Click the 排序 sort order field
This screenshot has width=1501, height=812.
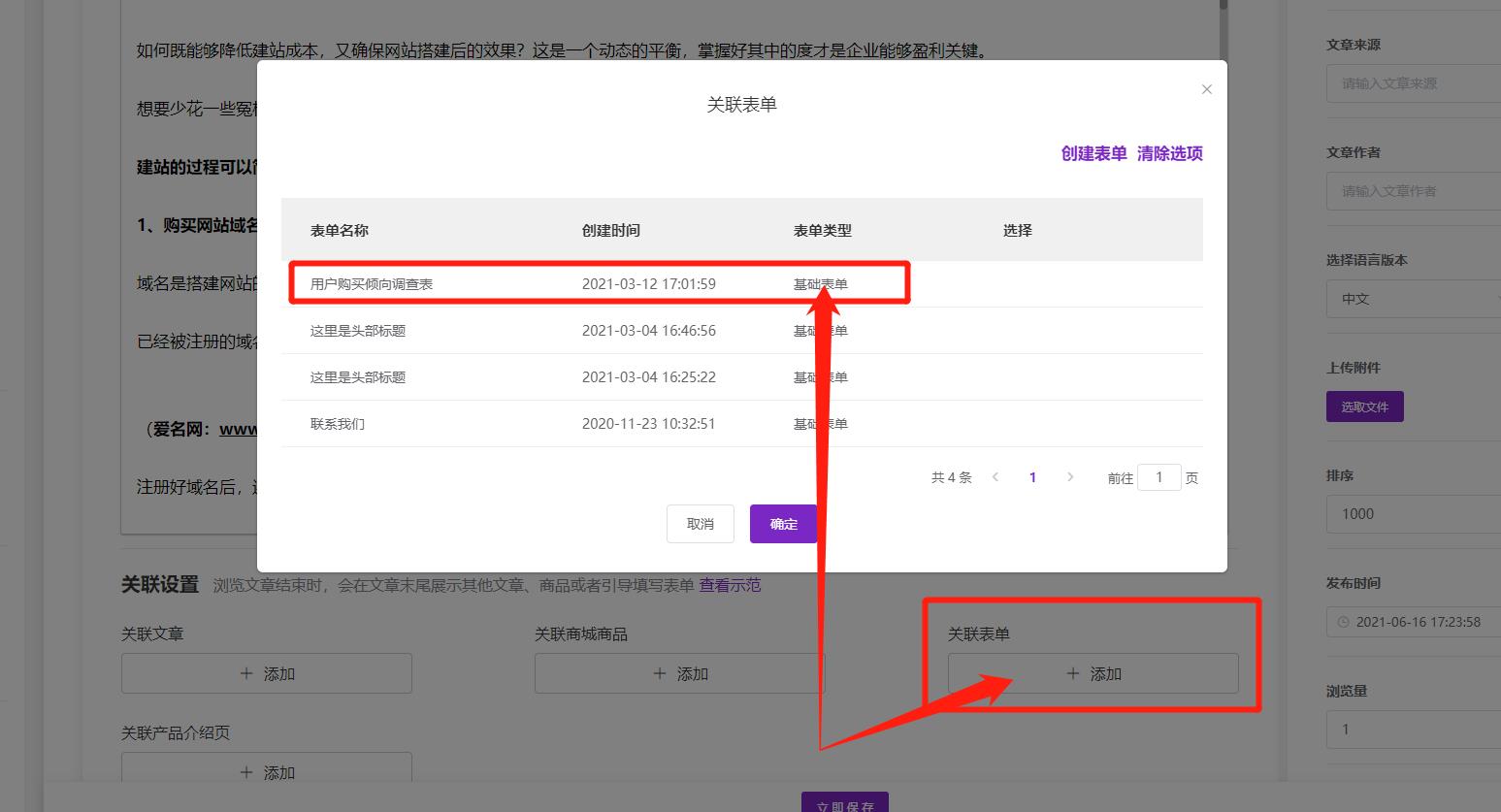click(x=1412, y=513)
